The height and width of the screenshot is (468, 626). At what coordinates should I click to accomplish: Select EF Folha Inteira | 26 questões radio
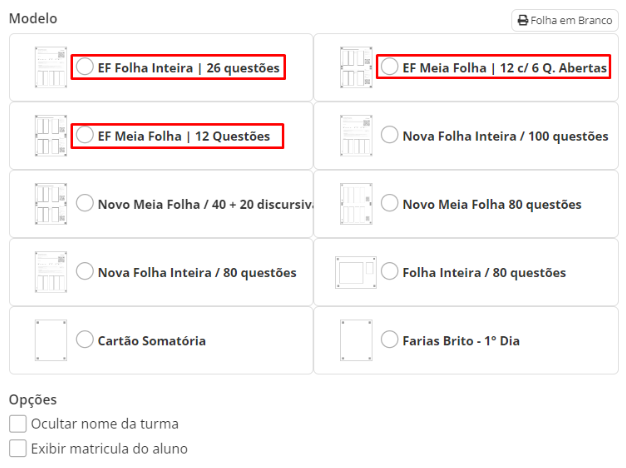[x=85, y=67]
